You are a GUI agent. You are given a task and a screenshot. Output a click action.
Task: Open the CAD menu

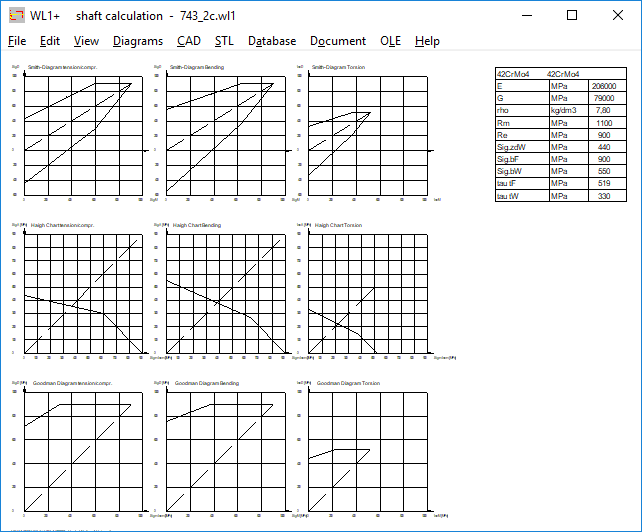(x=189, y=41)
